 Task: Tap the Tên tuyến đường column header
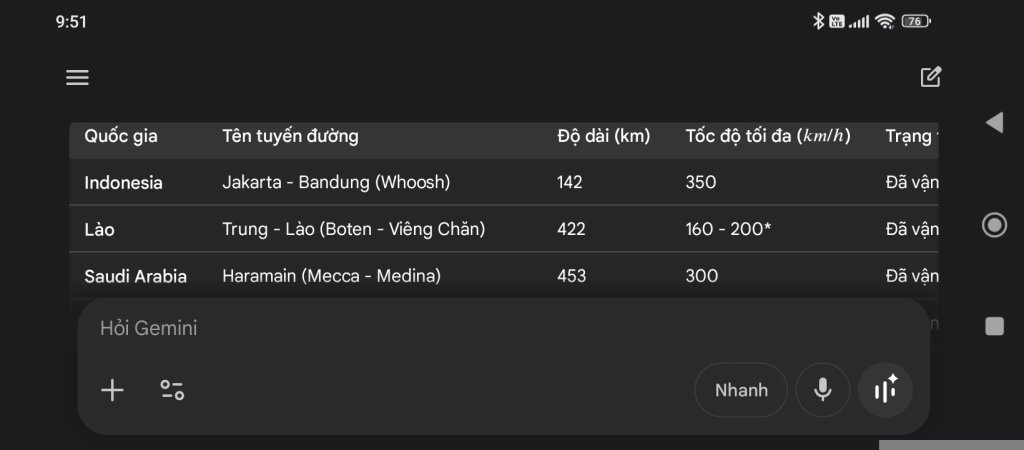pyautogui.click(x=290, y=136)
